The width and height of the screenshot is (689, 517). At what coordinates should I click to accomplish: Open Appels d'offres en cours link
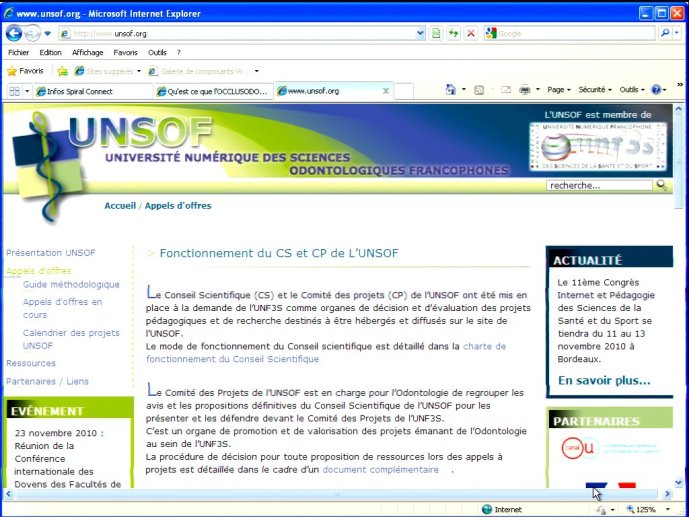pyautogui.click(x=62, y=308)
